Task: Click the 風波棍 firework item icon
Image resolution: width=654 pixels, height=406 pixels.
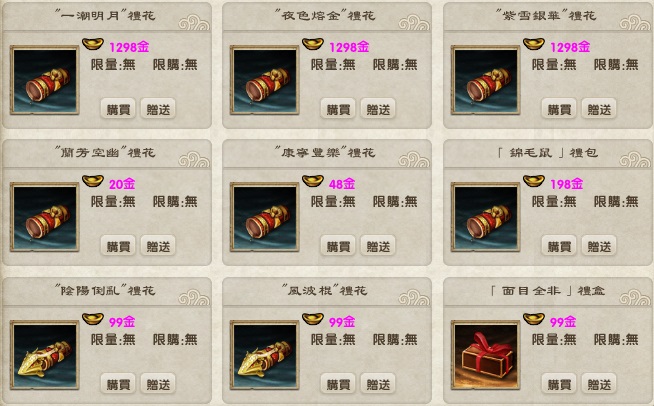Action: coord(264,355)
